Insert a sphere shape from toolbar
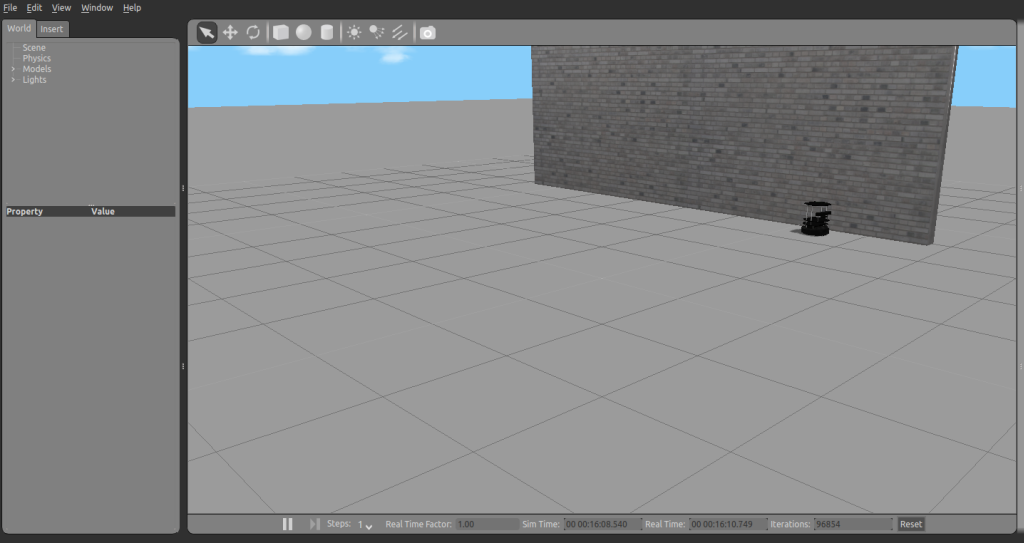1024x543 pixels. pyautogui.click(x=304, y=33)
